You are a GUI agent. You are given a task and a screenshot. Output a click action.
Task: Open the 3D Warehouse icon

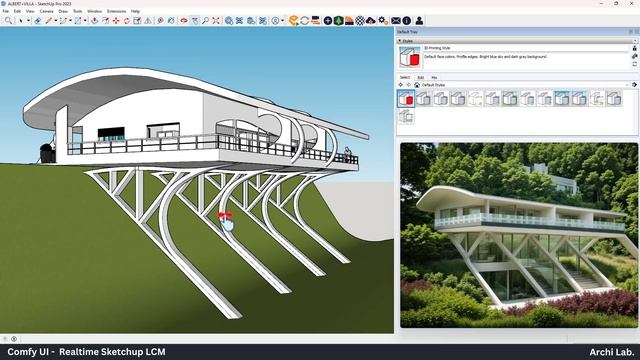point(229,20)
